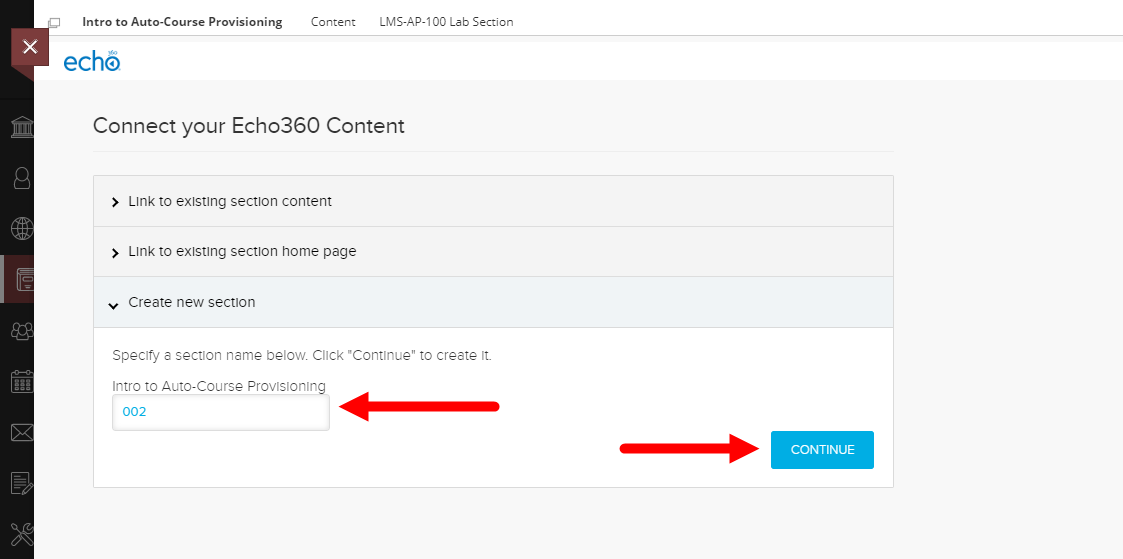This screenshot has width=1123, height=559.
Task: Collapse the Create new section panel
Action: (x=493, y=302)
